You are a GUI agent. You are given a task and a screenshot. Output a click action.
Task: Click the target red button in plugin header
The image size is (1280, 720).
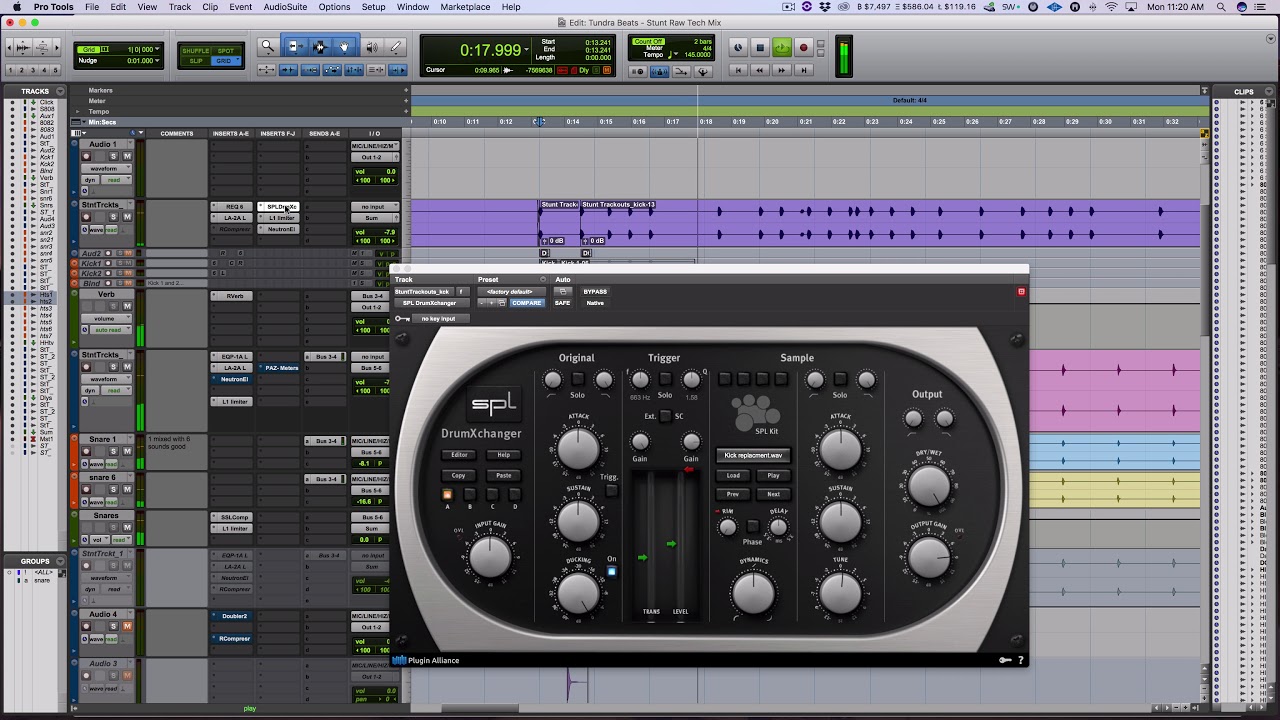click(x=1021, y=292)
